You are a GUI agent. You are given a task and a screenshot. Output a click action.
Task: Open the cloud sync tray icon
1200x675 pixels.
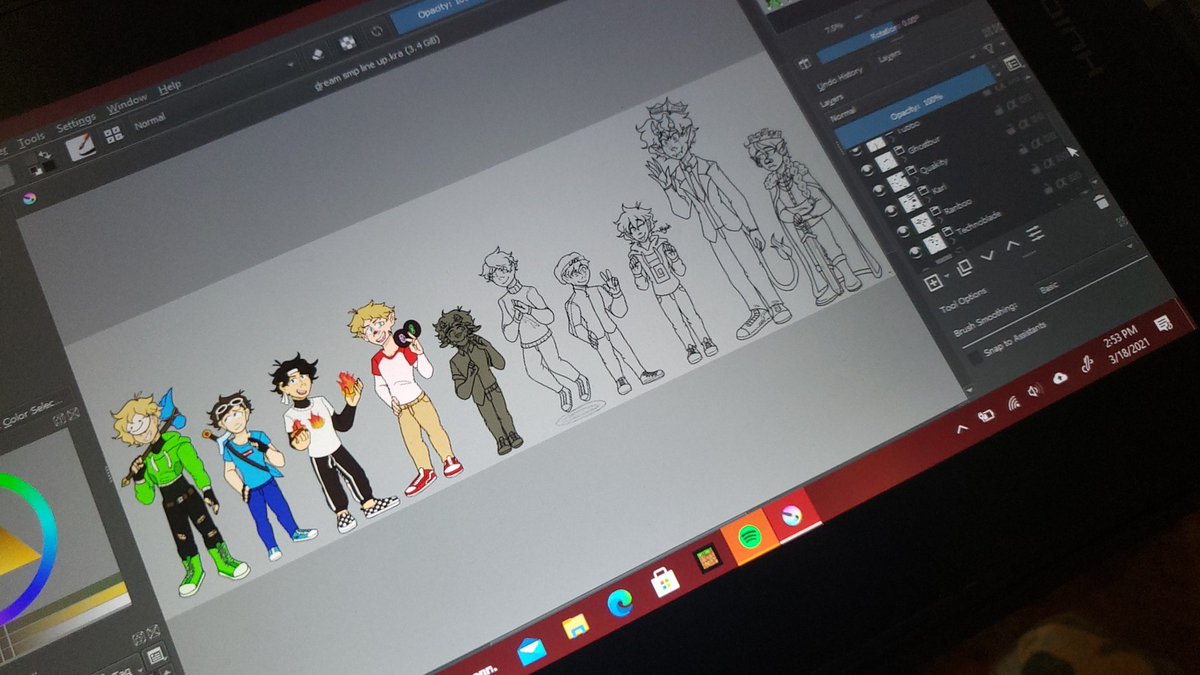tap(1060, 377)
